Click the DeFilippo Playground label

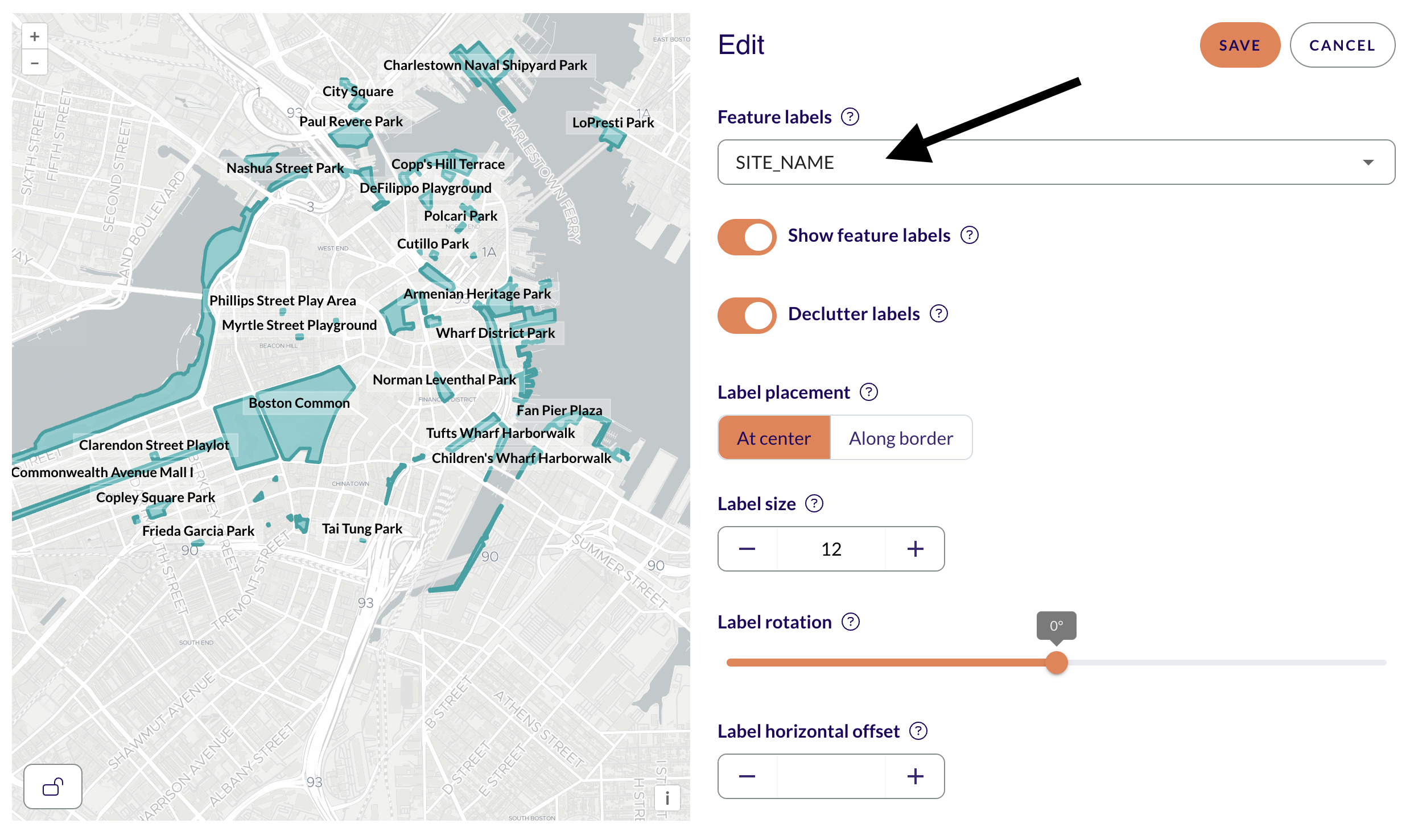click(426, 188)
